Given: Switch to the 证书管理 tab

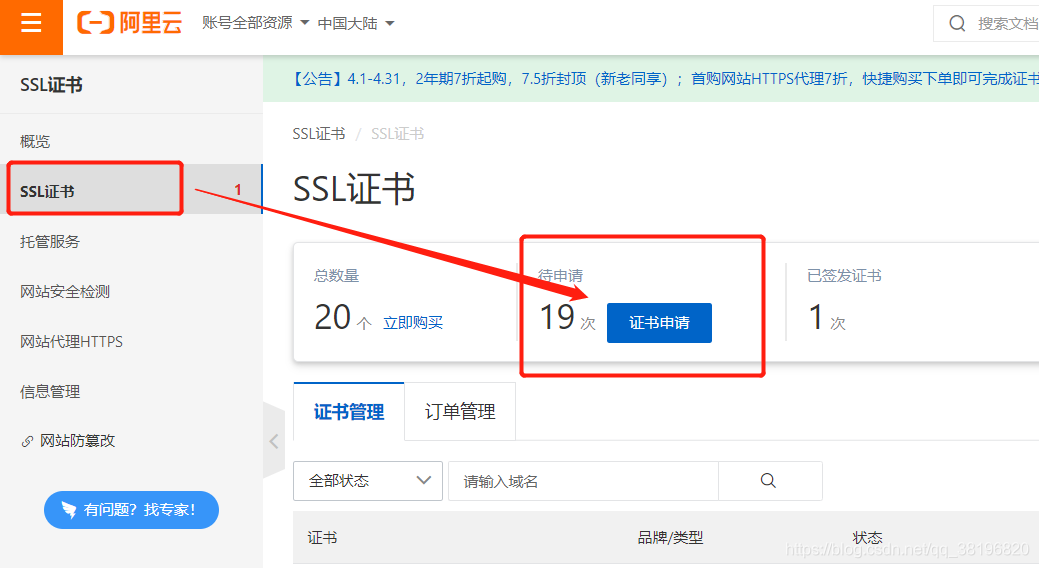Looking at the screenshot, I should 349,412.
